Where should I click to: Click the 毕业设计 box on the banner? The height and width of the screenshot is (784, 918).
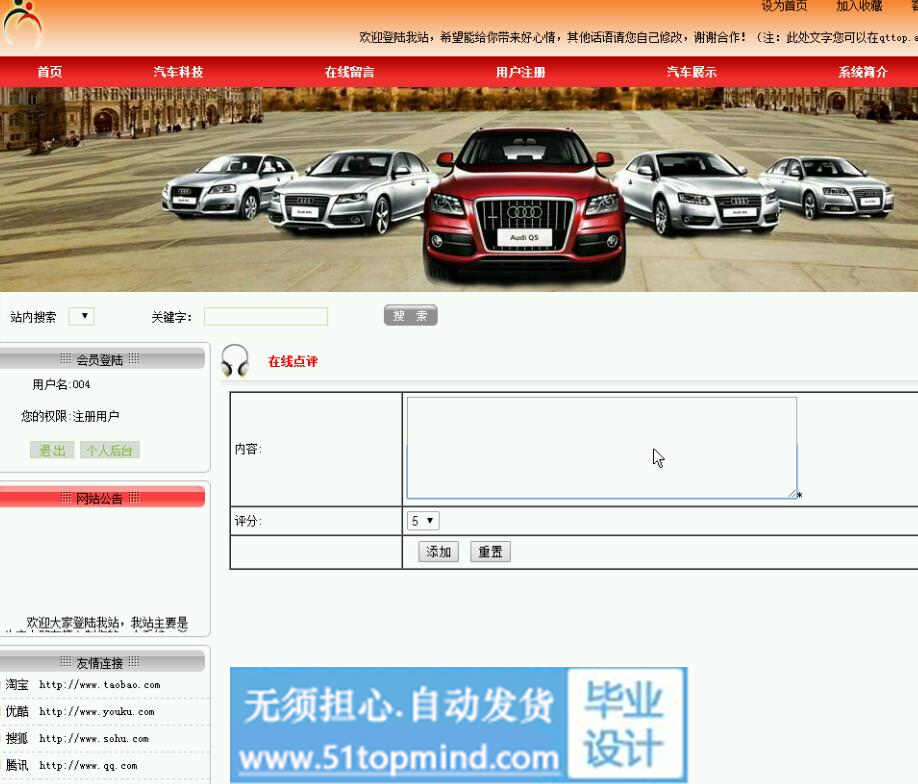click(x=624, y=724)
